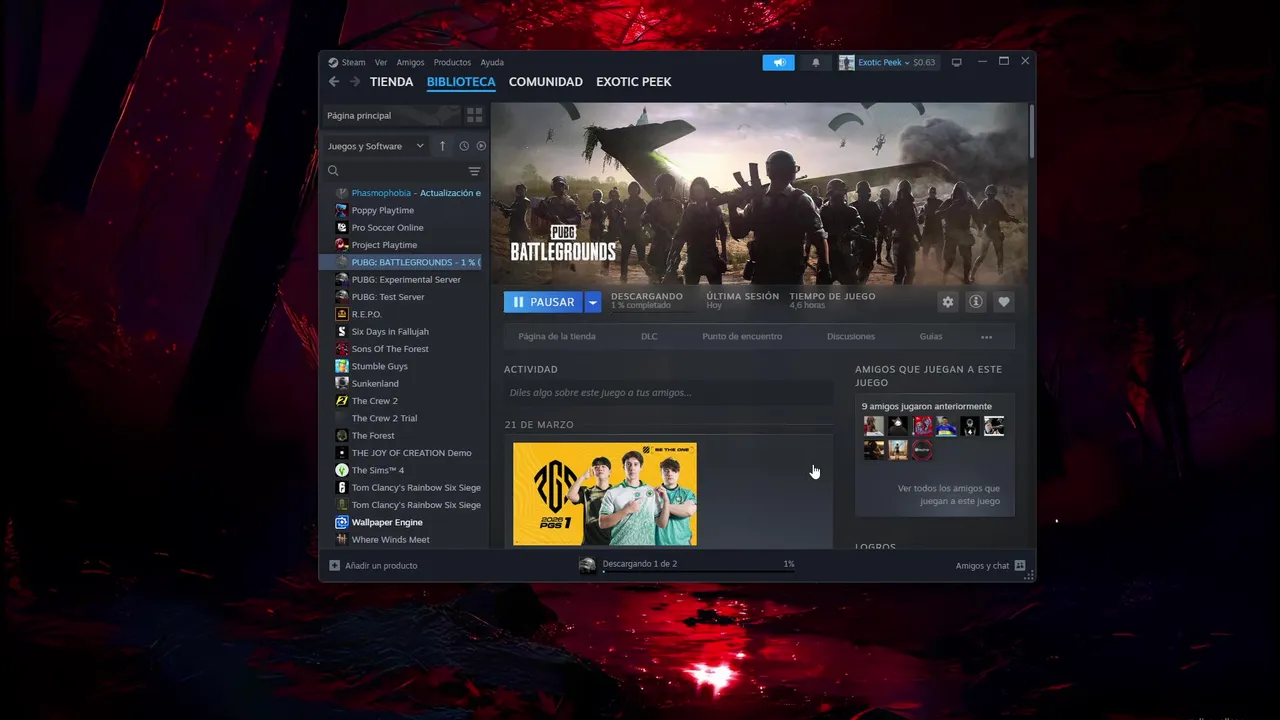Viewport: 1280px width, 720px height.
Task: Click Sons Of The Forest icon
Action: (342, 349)
